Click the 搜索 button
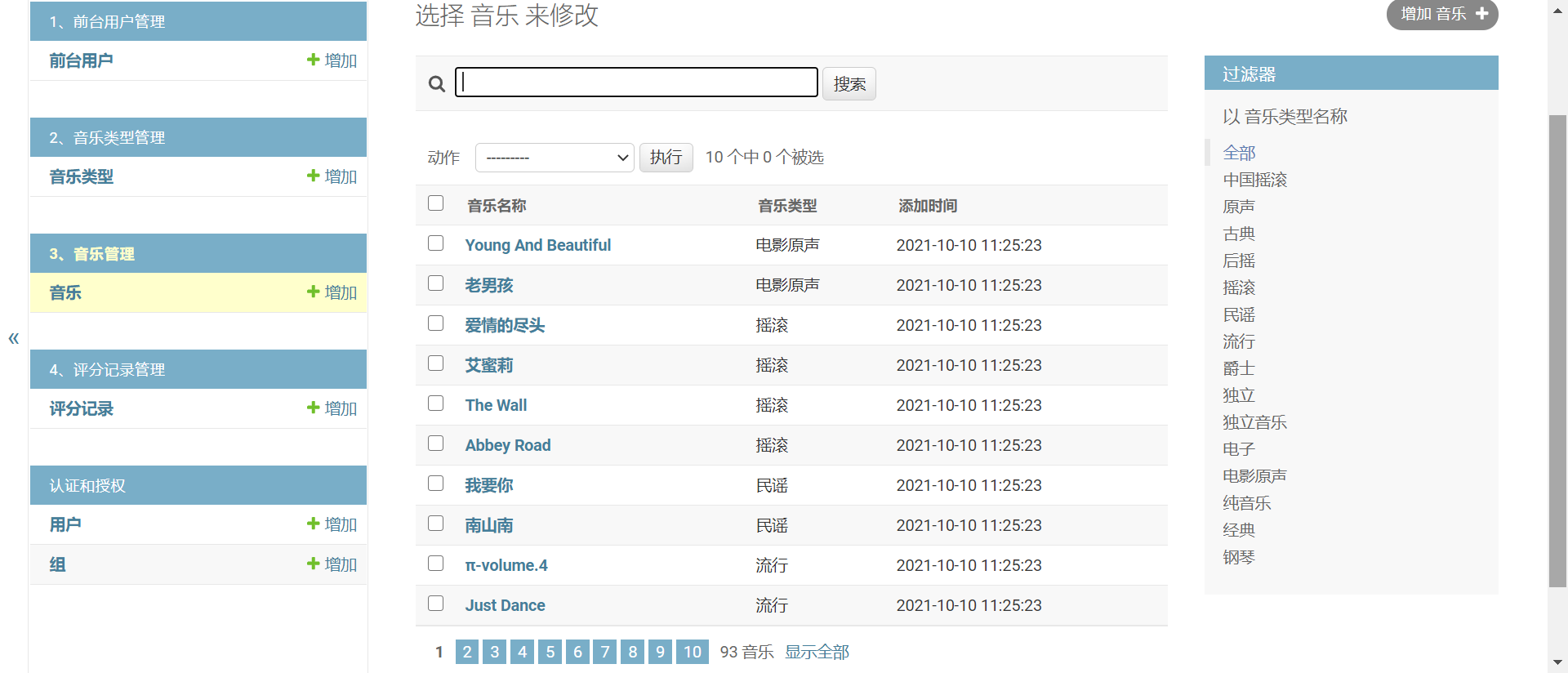This screenshot has width=1568, height=673. [x=849, y=83]
